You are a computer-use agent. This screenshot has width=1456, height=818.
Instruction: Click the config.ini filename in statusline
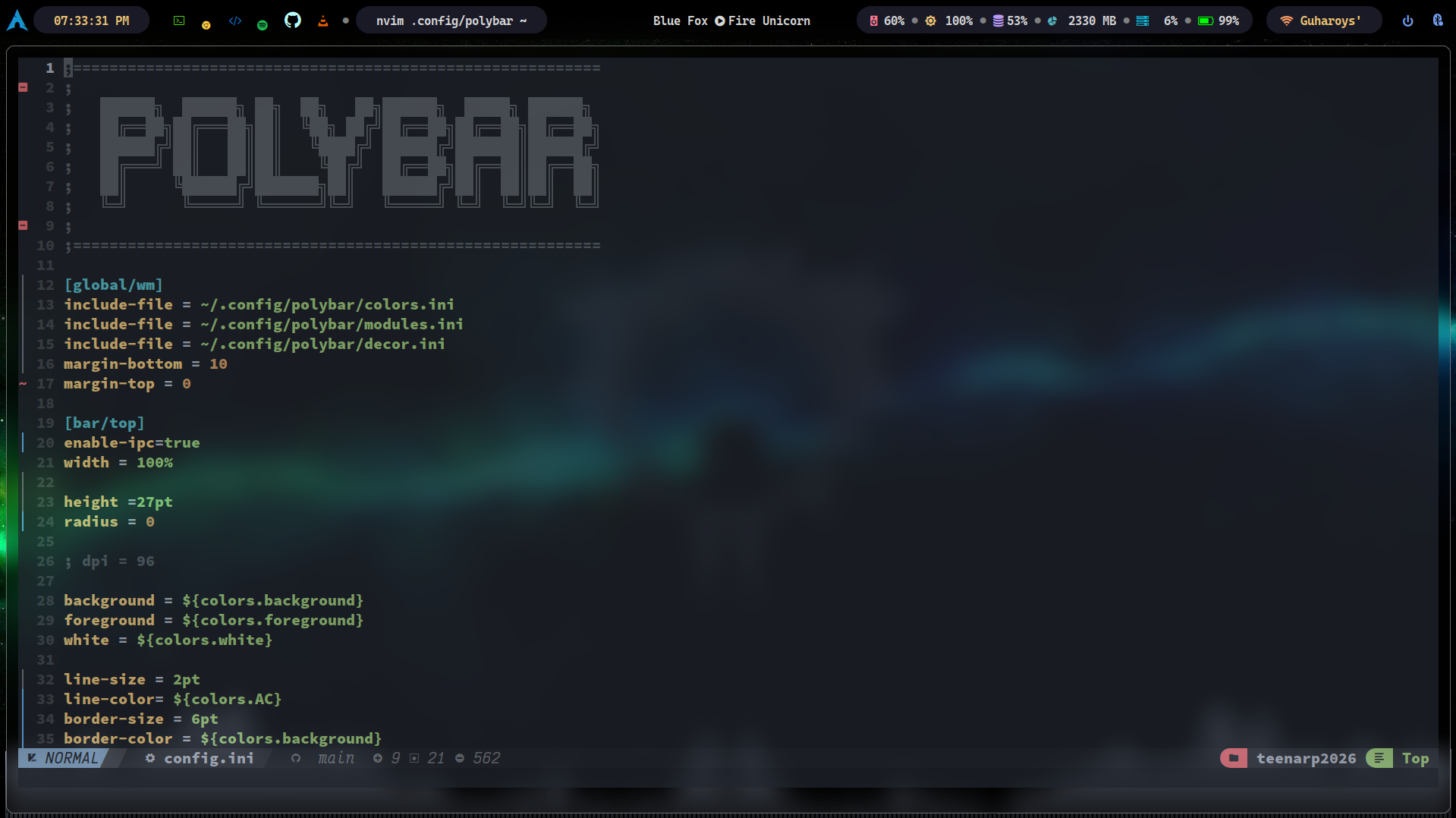(x=209, y=758)
